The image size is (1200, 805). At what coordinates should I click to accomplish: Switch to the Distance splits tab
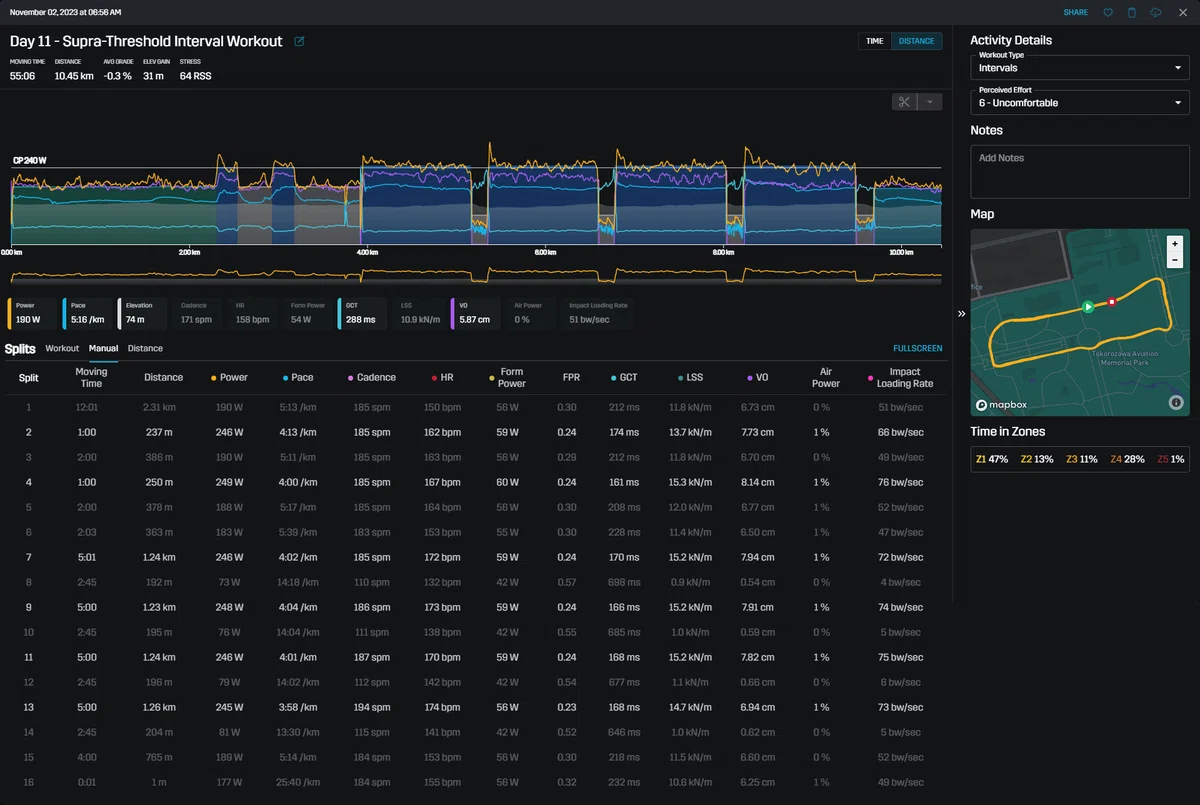point(145,348)
